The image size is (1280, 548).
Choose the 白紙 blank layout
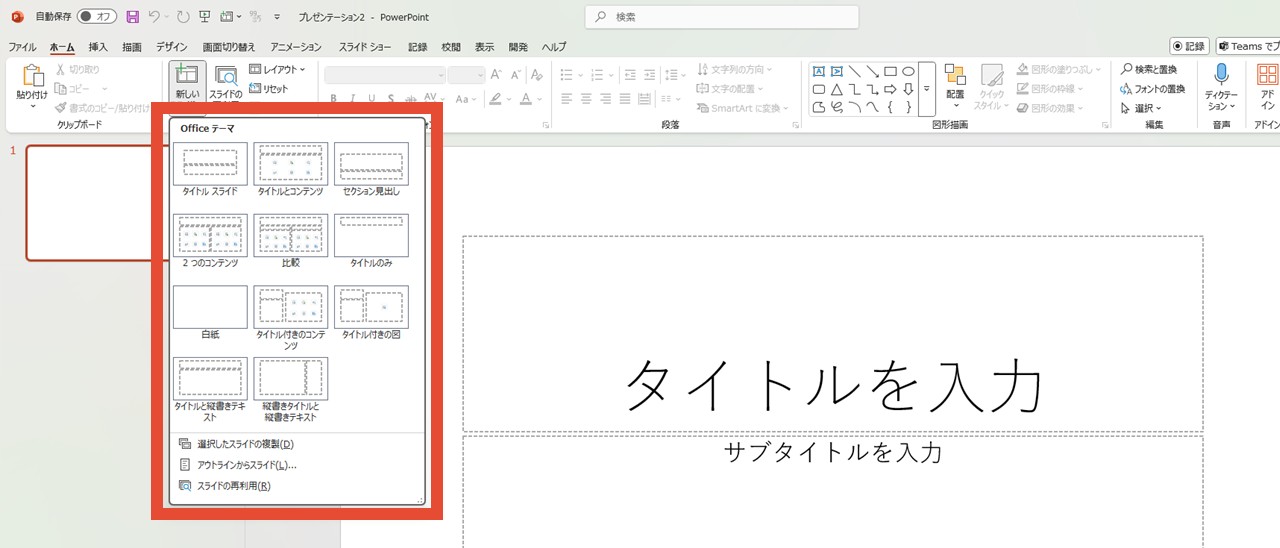click(210, 313)
